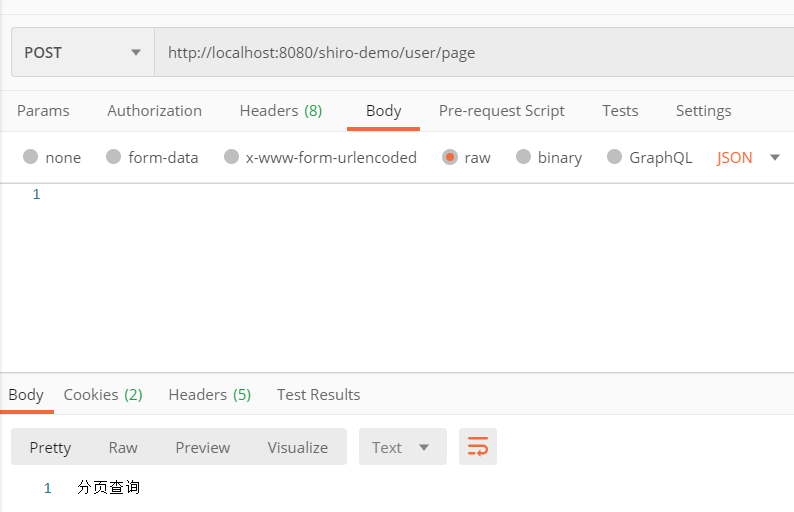Toggle the response word wrap icon
The image size is (794, 512).
coord(478,447)
